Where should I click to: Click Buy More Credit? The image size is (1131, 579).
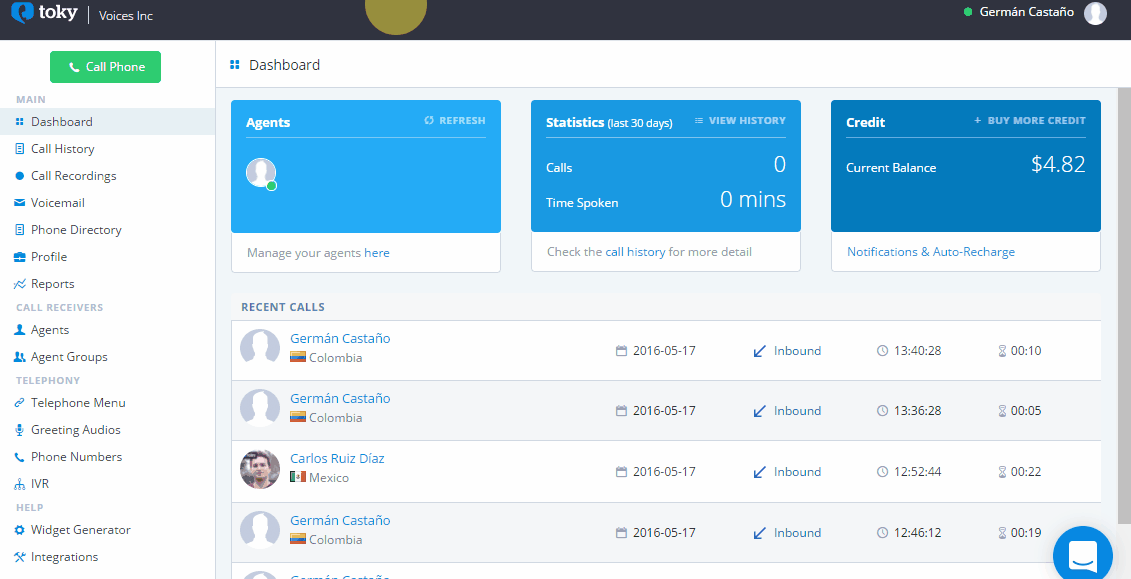(x=1029, y=120)
